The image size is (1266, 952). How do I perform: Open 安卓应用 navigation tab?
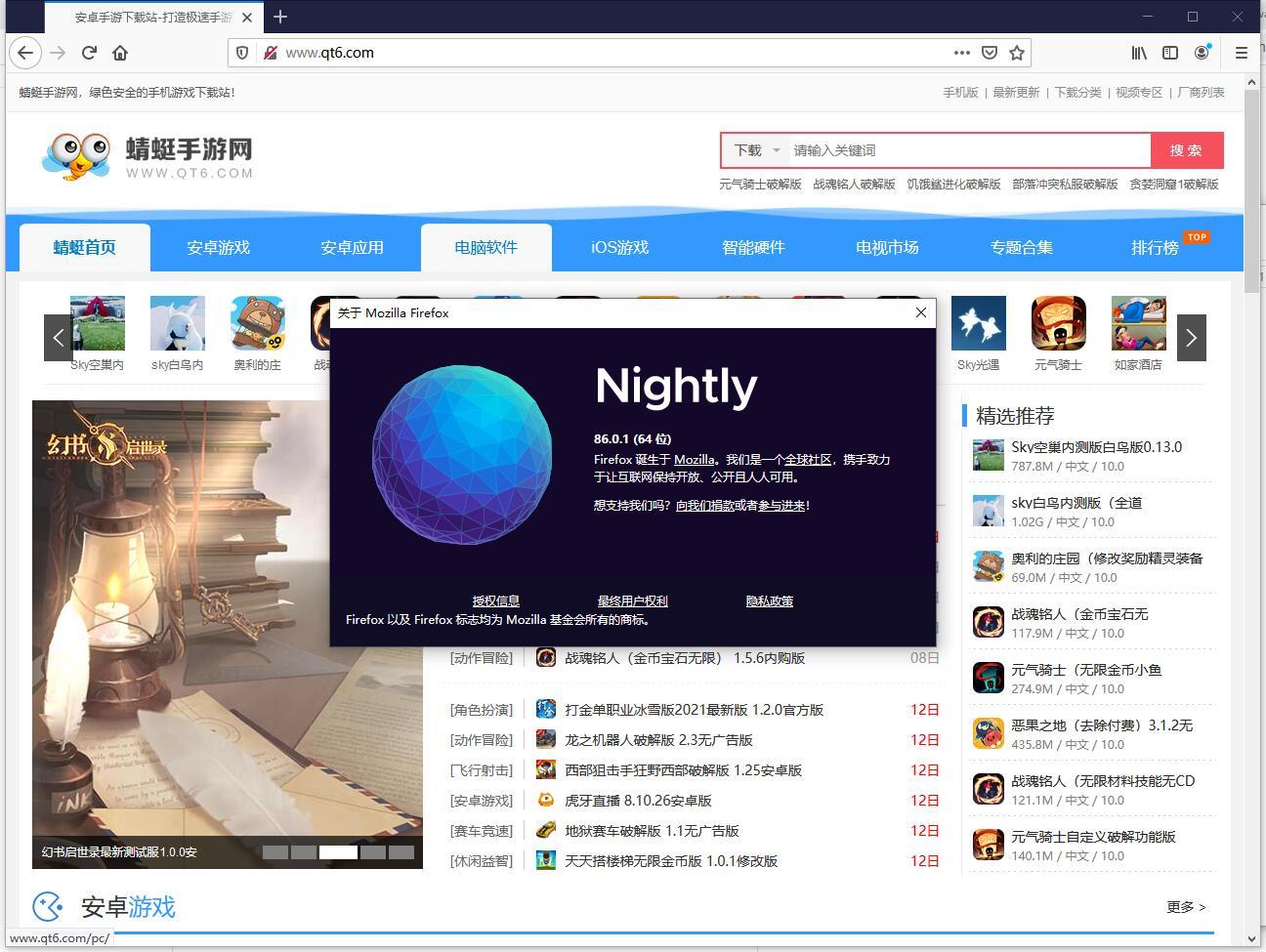353,247
